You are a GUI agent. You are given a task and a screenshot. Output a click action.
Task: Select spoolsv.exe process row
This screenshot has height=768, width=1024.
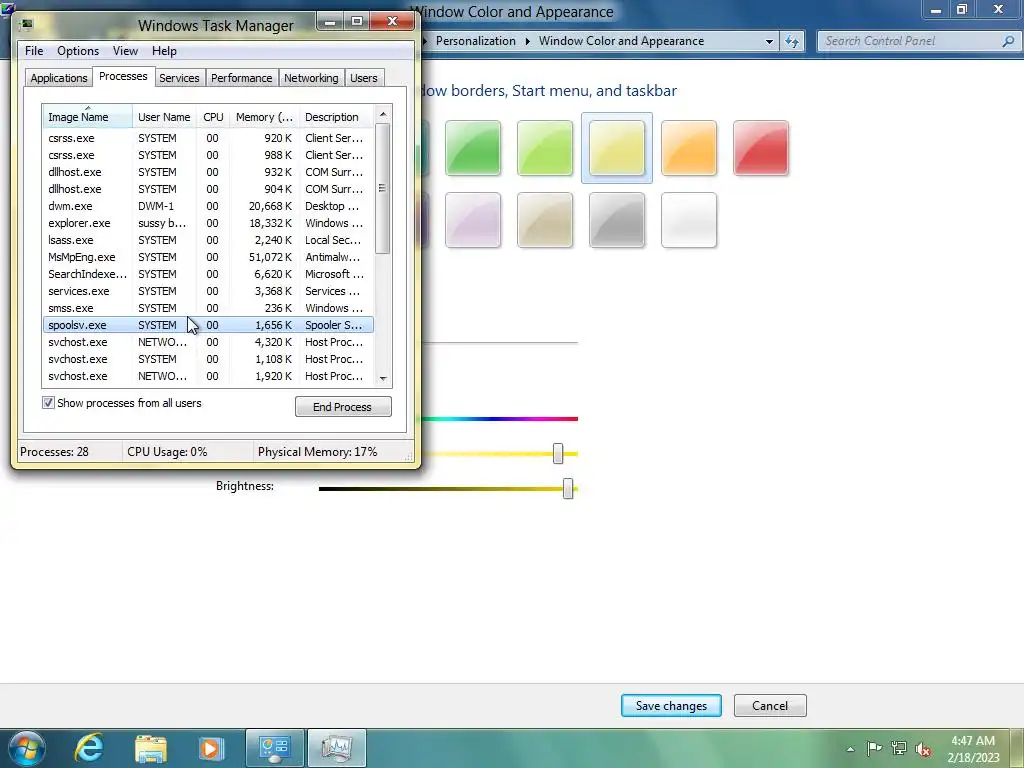208,325
